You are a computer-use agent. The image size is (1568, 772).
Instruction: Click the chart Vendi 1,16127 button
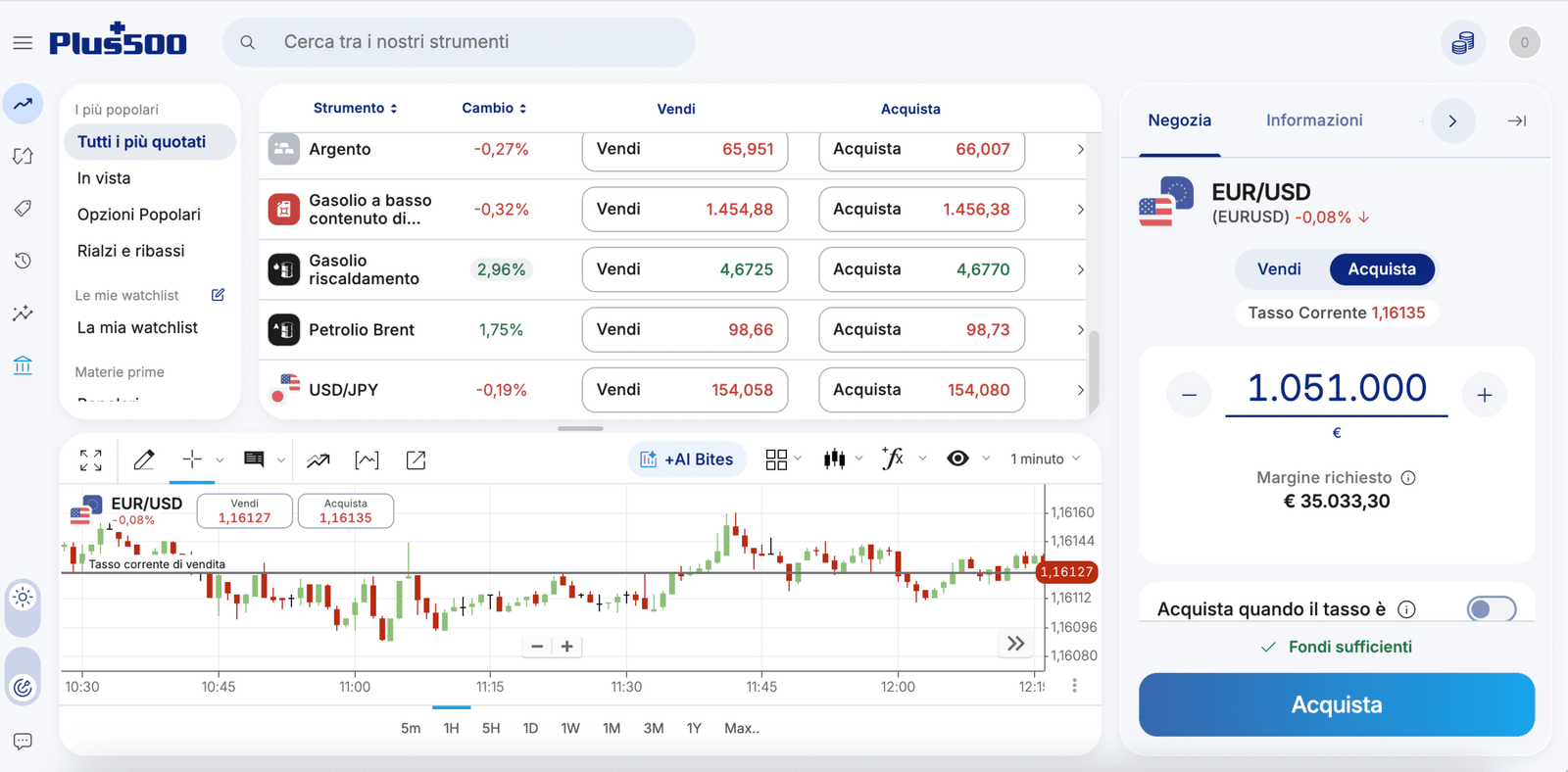pyautogui.click(x=245, y=510)
